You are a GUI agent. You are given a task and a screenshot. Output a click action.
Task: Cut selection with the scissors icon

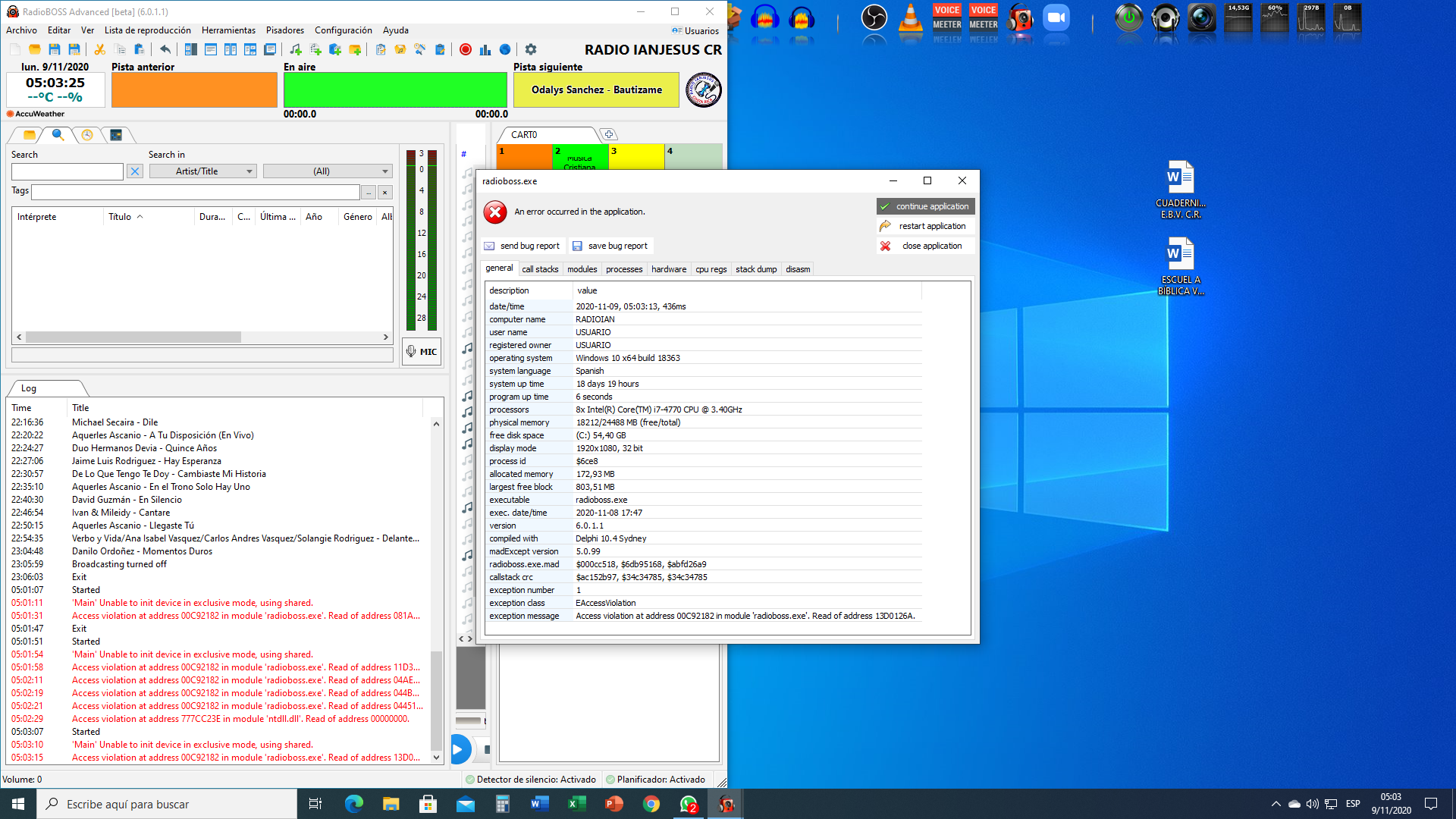(x=99, y=49)
